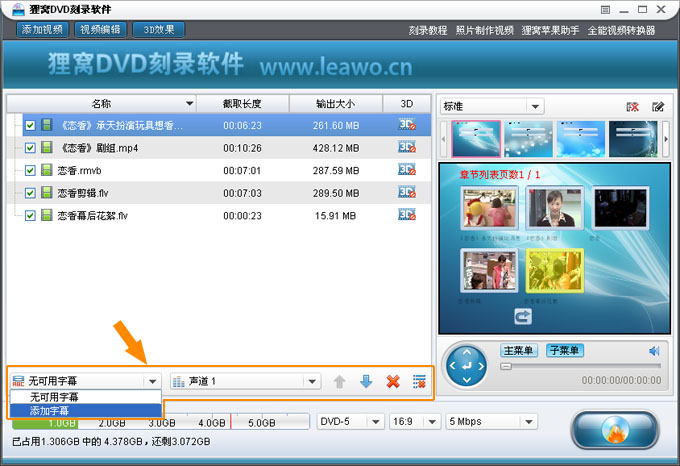Switch to the 主菜单 tab

519,350
